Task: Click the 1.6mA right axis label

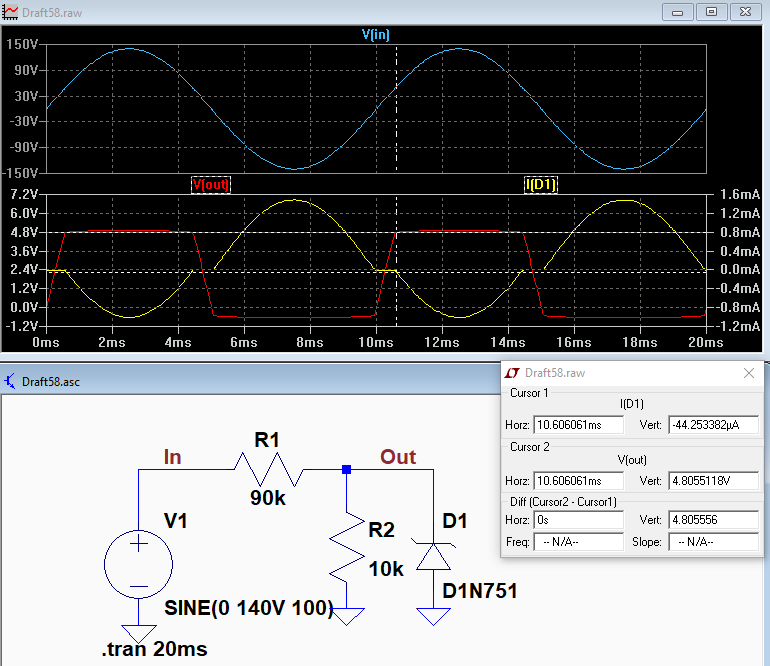Action: pyautogui.click(x=740, y=194)
